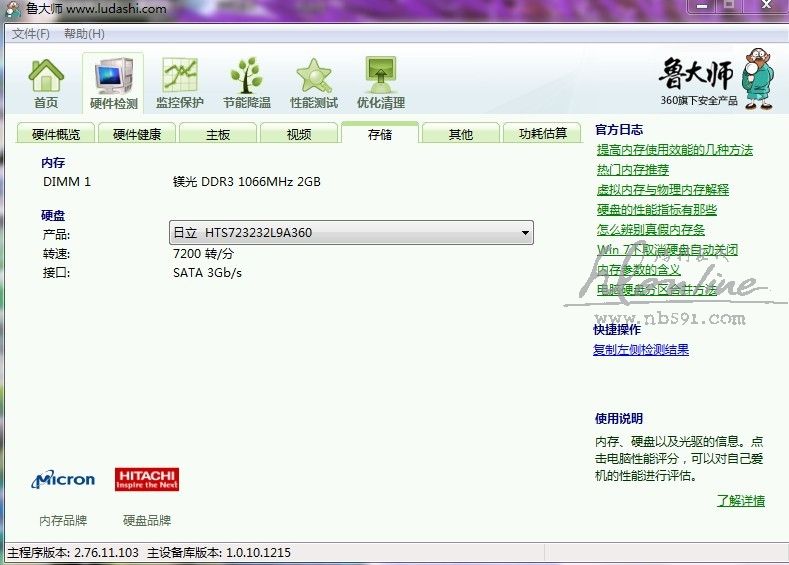Select the 硬件检测 hardware detection icon
Viewport: 789px width, 565px height.
pyautogui.click(x=113, y=84)
